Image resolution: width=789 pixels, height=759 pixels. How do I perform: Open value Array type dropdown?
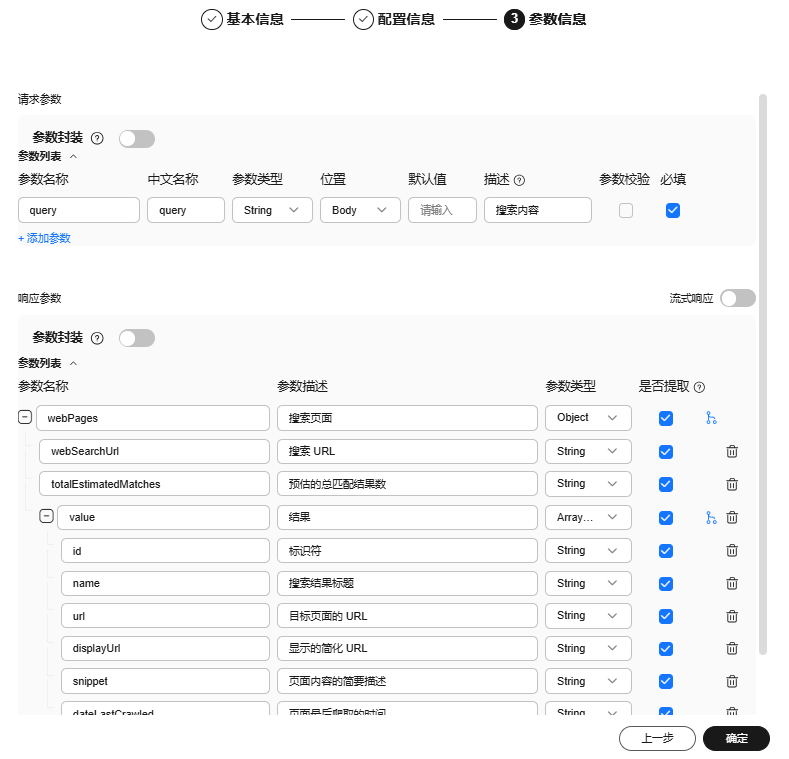coord(588,517)
